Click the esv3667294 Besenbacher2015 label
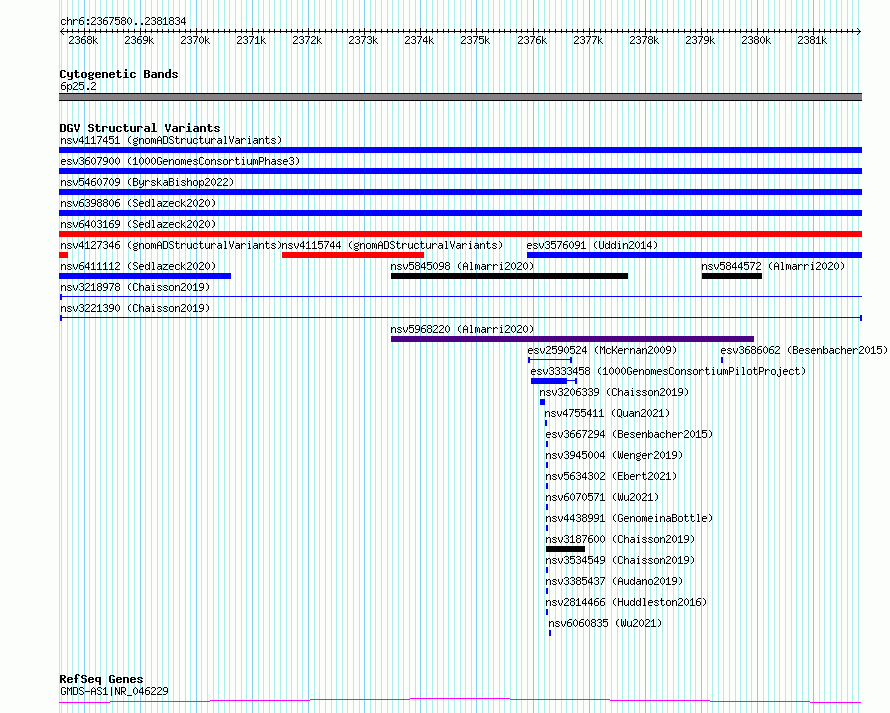 point(629,434)
